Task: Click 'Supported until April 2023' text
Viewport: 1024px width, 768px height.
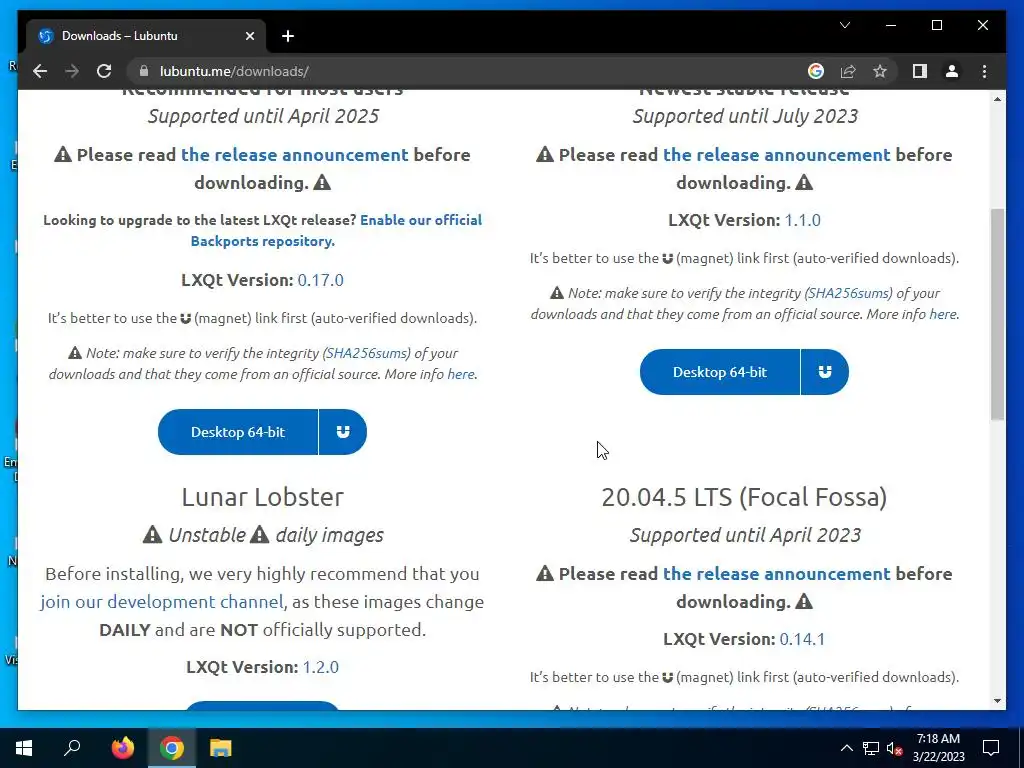Action: pos(745,535)
